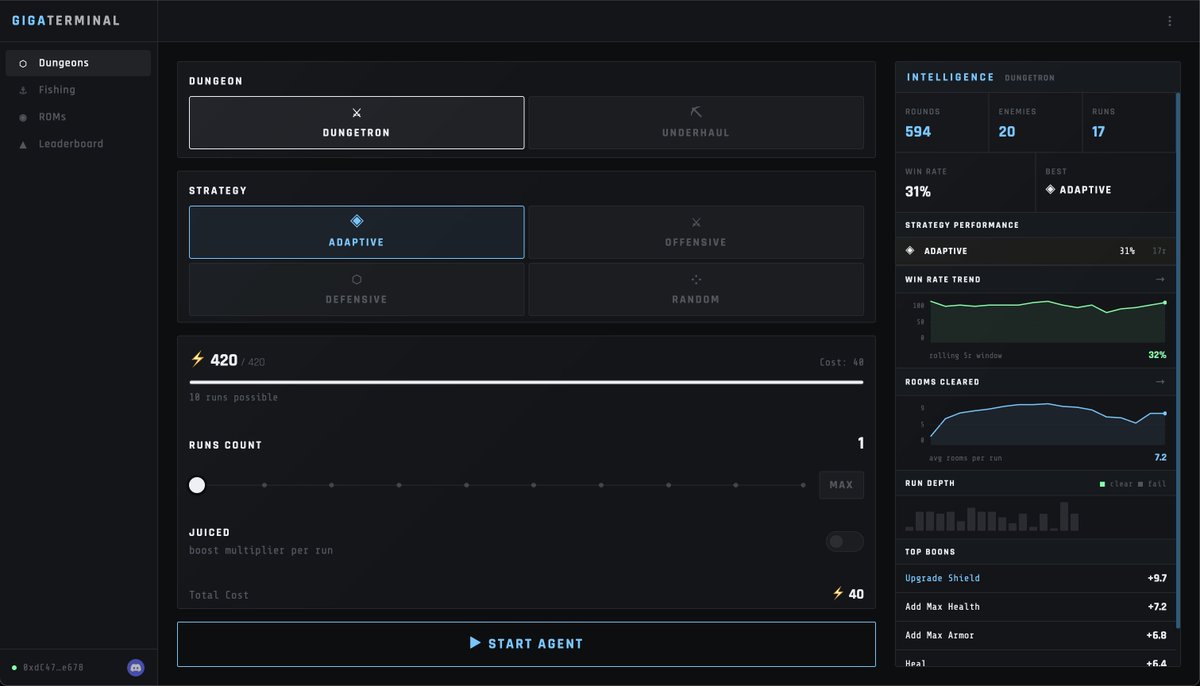Click the GIGATERMINAL logo
The image size is (1200, 686).
[x=66, y=20]
